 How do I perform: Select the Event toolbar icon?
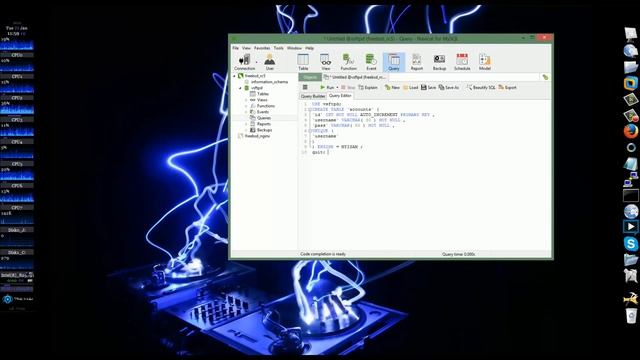pyautogui.click(x=371, y=62)
